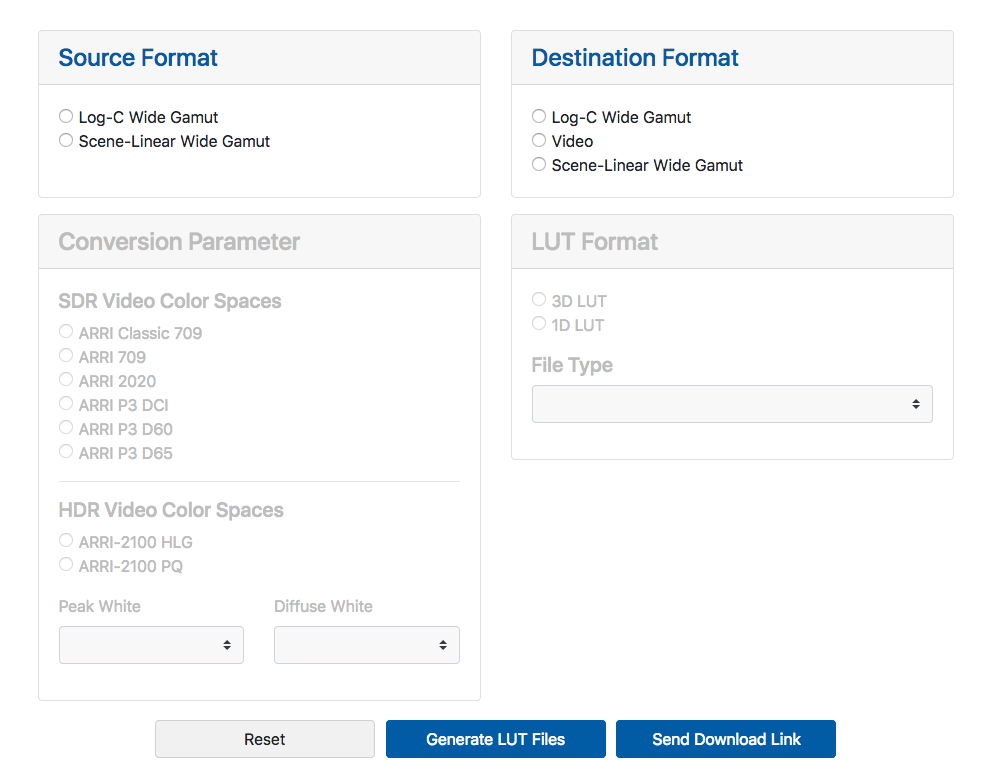
Task: Select the 3D LUT format option
Action: pyautogui.click(x=539, y=300)
